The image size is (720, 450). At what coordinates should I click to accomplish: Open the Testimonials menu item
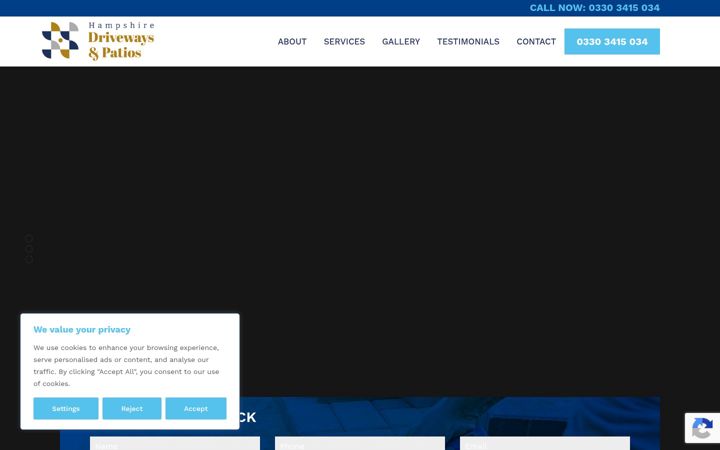[468, 41]
